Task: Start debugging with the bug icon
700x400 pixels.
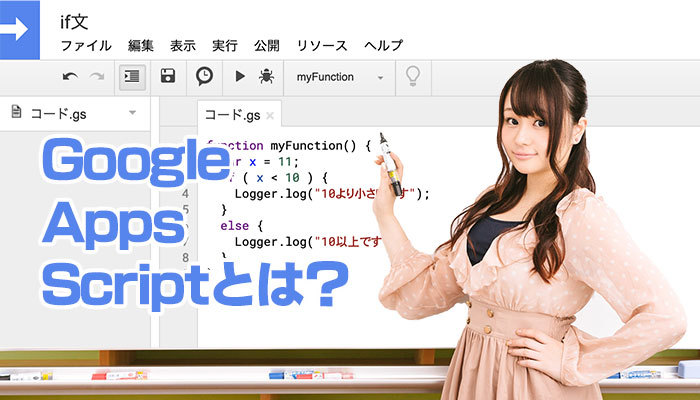Action: 266,76
